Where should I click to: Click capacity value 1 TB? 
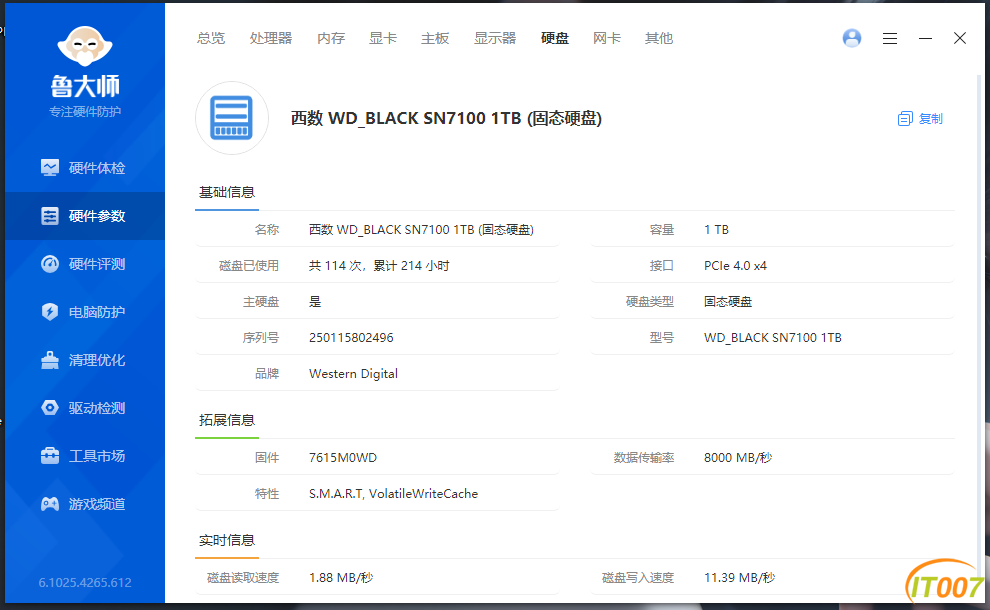coord(717,230)
